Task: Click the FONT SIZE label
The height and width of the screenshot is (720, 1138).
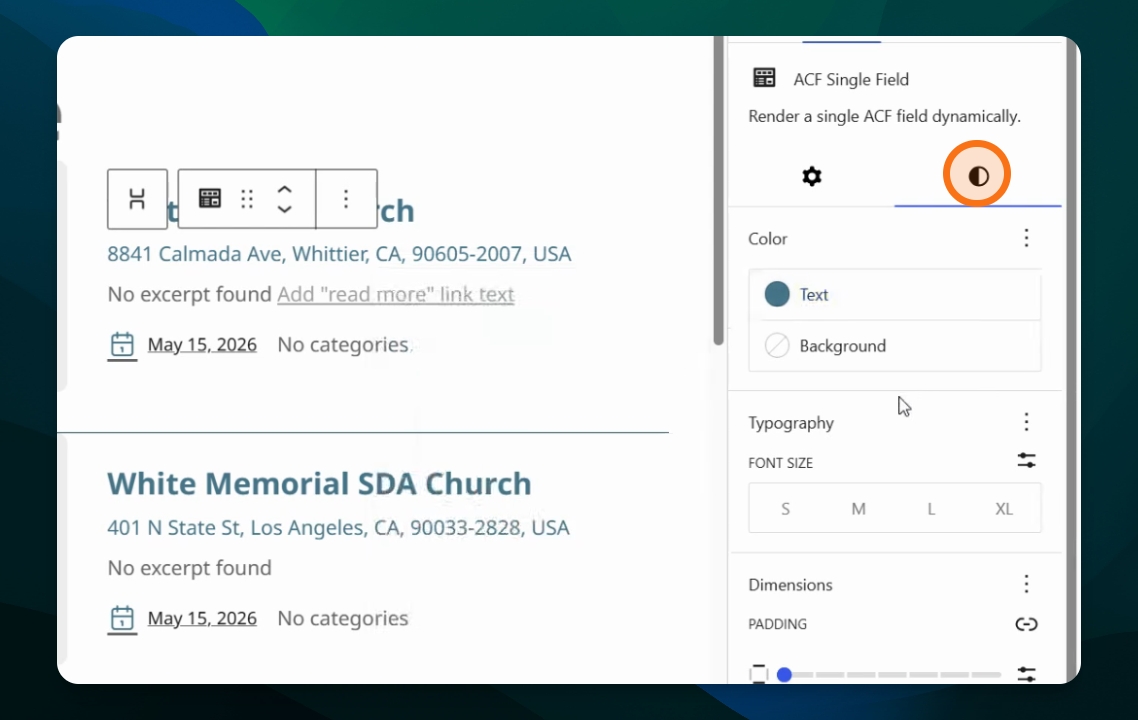Action: [780, 462]
